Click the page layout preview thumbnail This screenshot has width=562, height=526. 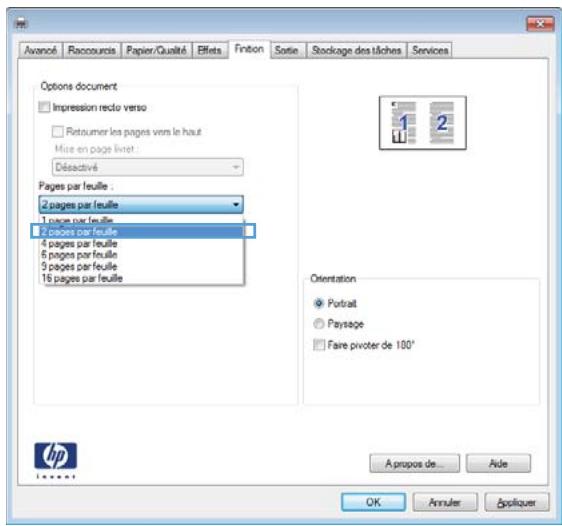click(x=423, y=123)
